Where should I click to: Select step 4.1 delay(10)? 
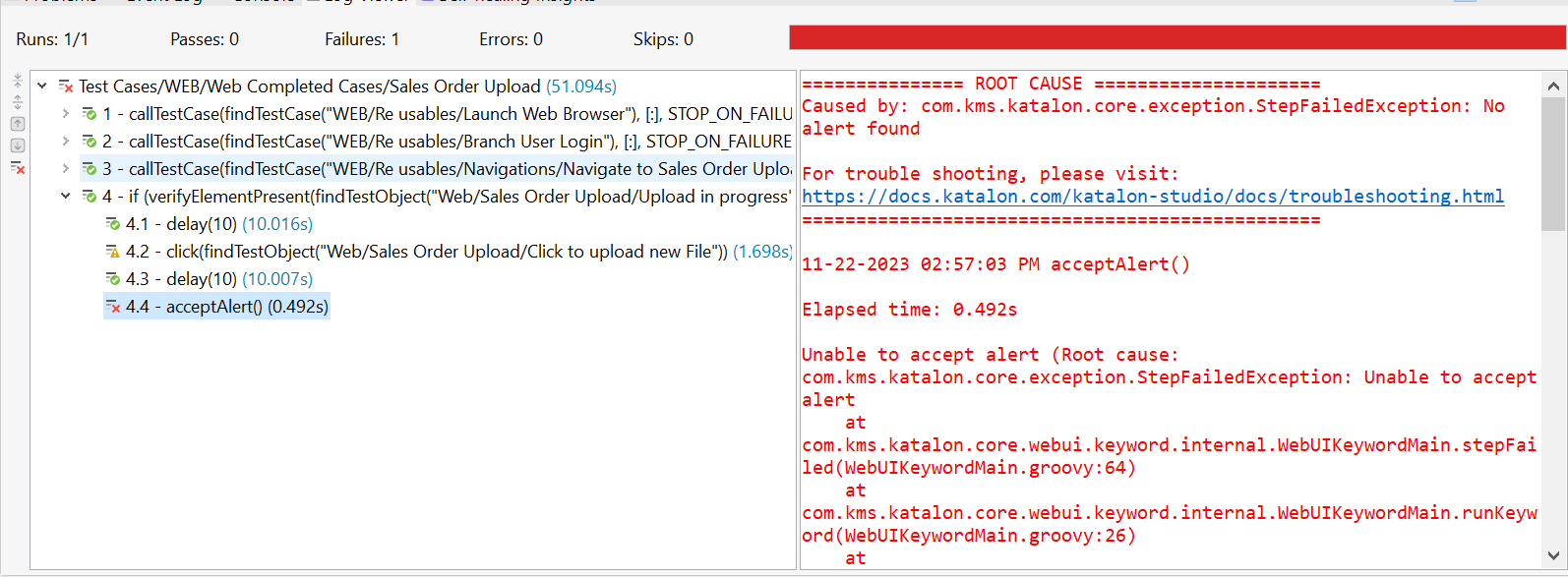point(218,224)
